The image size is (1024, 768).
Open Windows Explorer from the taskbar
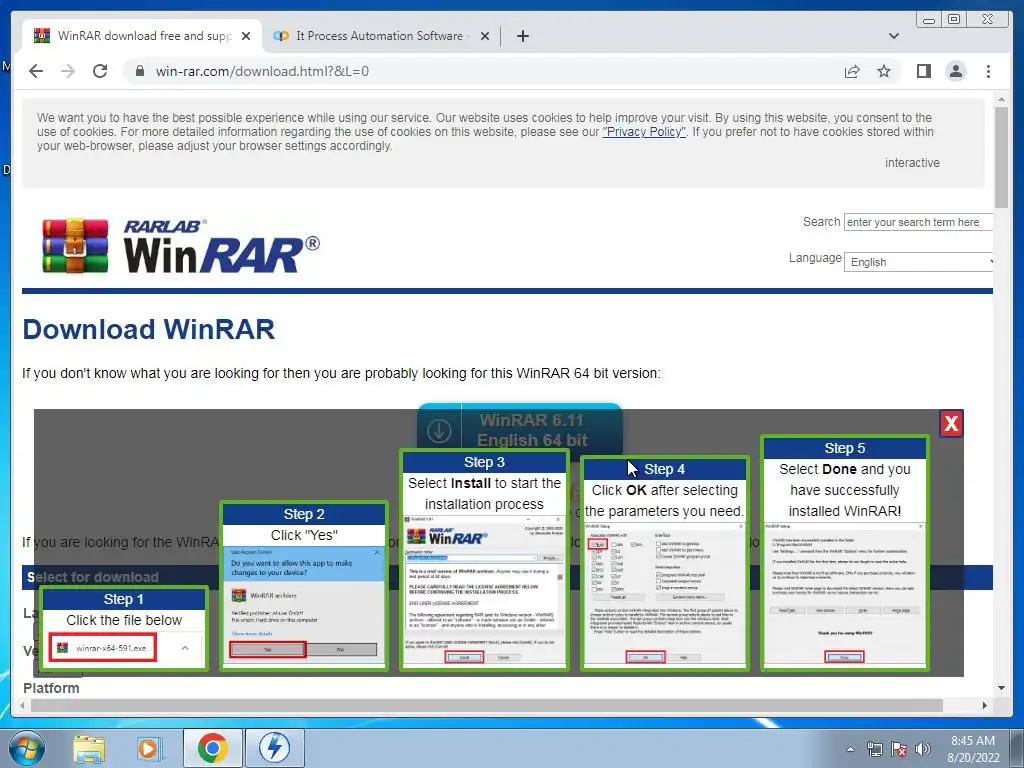89,748
